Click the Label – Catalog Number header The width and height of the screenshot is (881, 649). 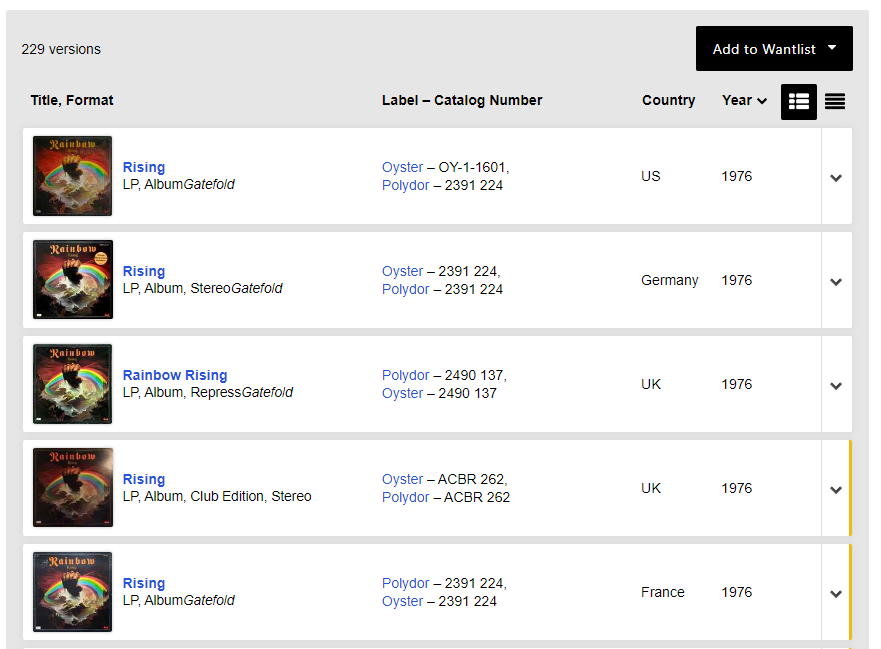[x=462, y=100]
